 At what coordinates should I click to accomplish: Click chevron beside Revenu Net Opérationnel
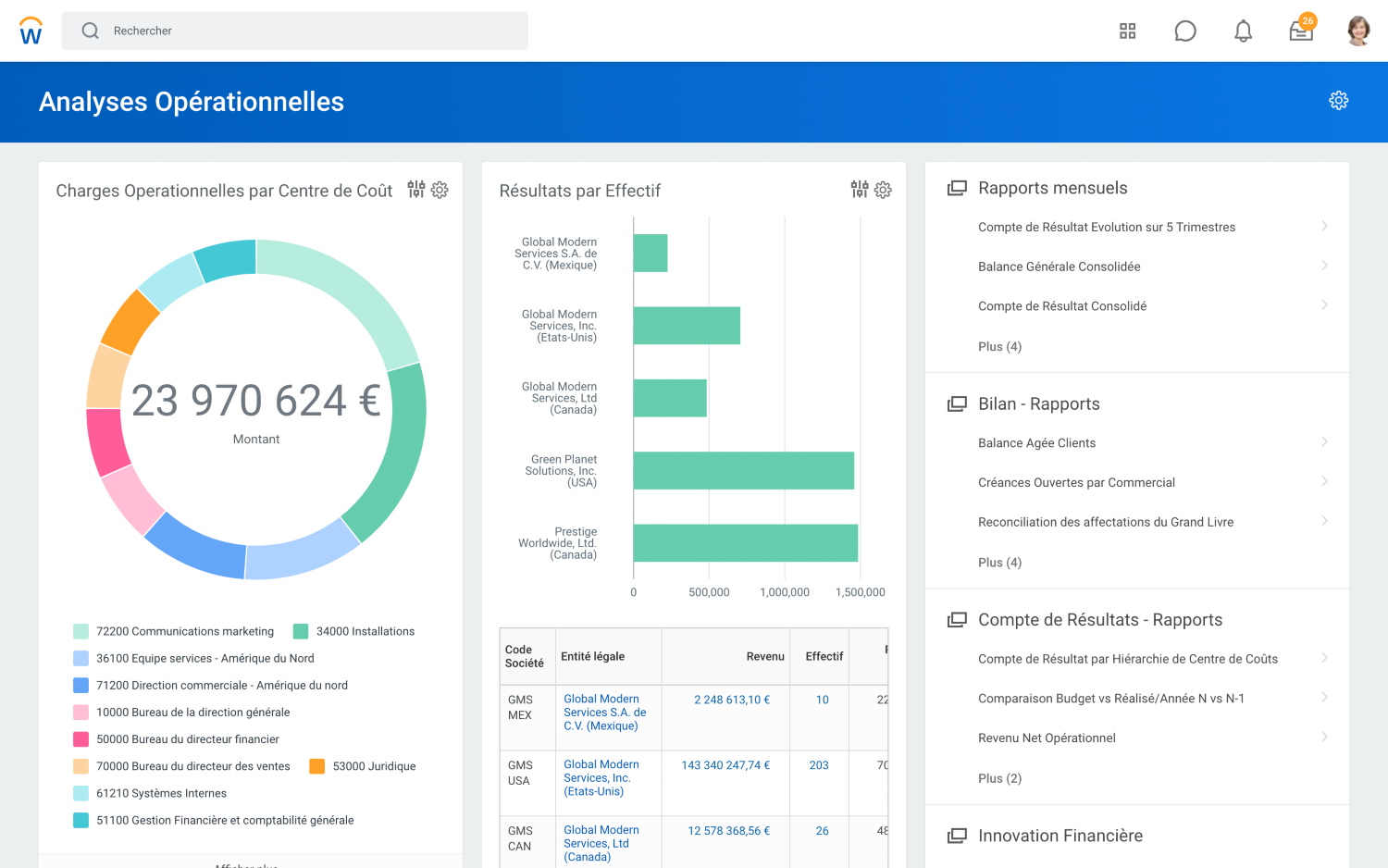[x=1324, y=737]
